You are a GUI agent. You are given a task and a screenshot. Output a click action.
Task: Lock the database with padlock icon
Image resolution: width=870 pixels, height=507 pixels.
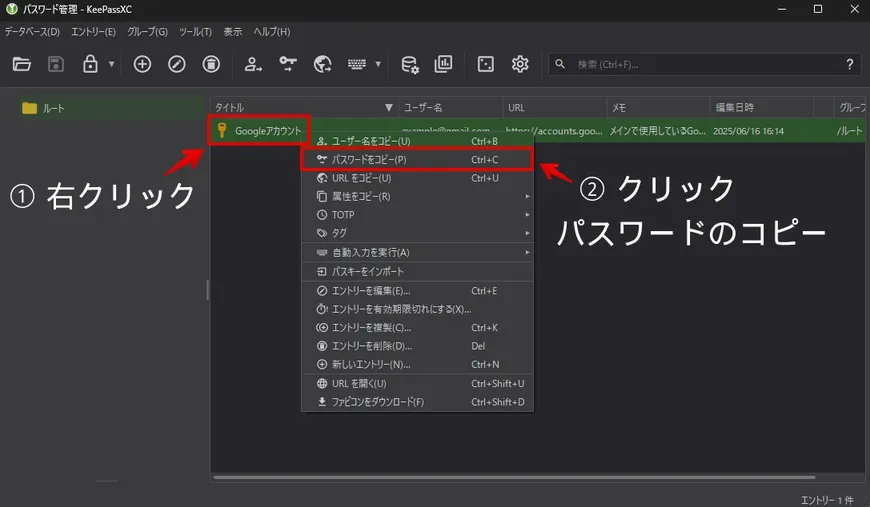90,64
